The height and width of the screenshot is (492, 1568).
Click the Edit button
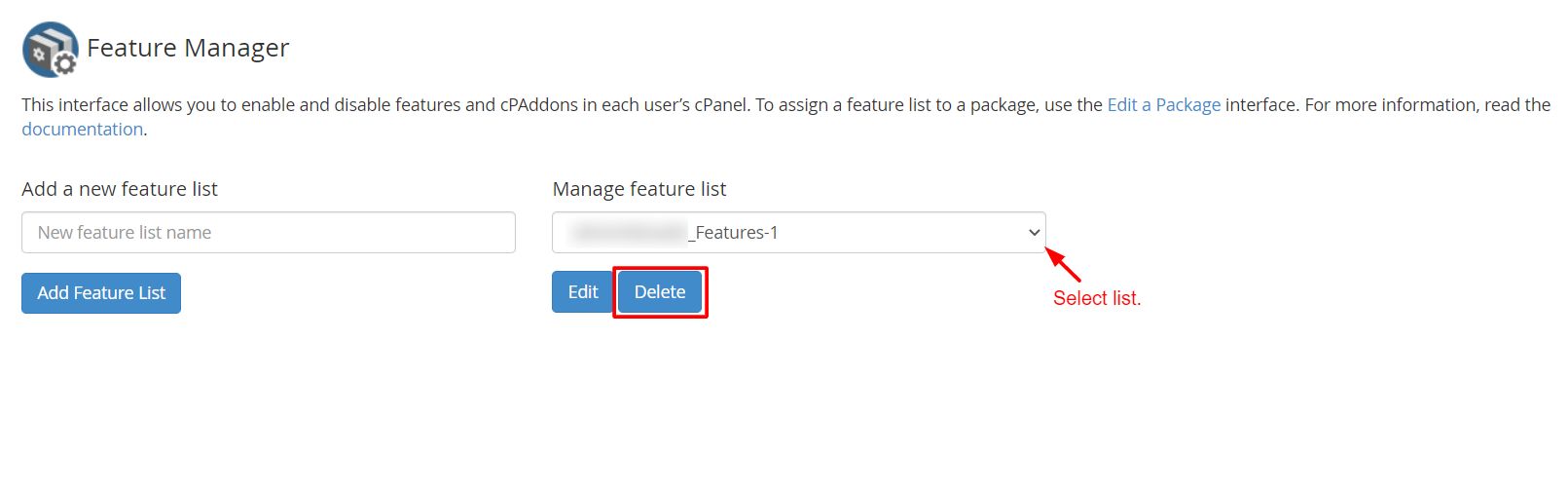582,292
